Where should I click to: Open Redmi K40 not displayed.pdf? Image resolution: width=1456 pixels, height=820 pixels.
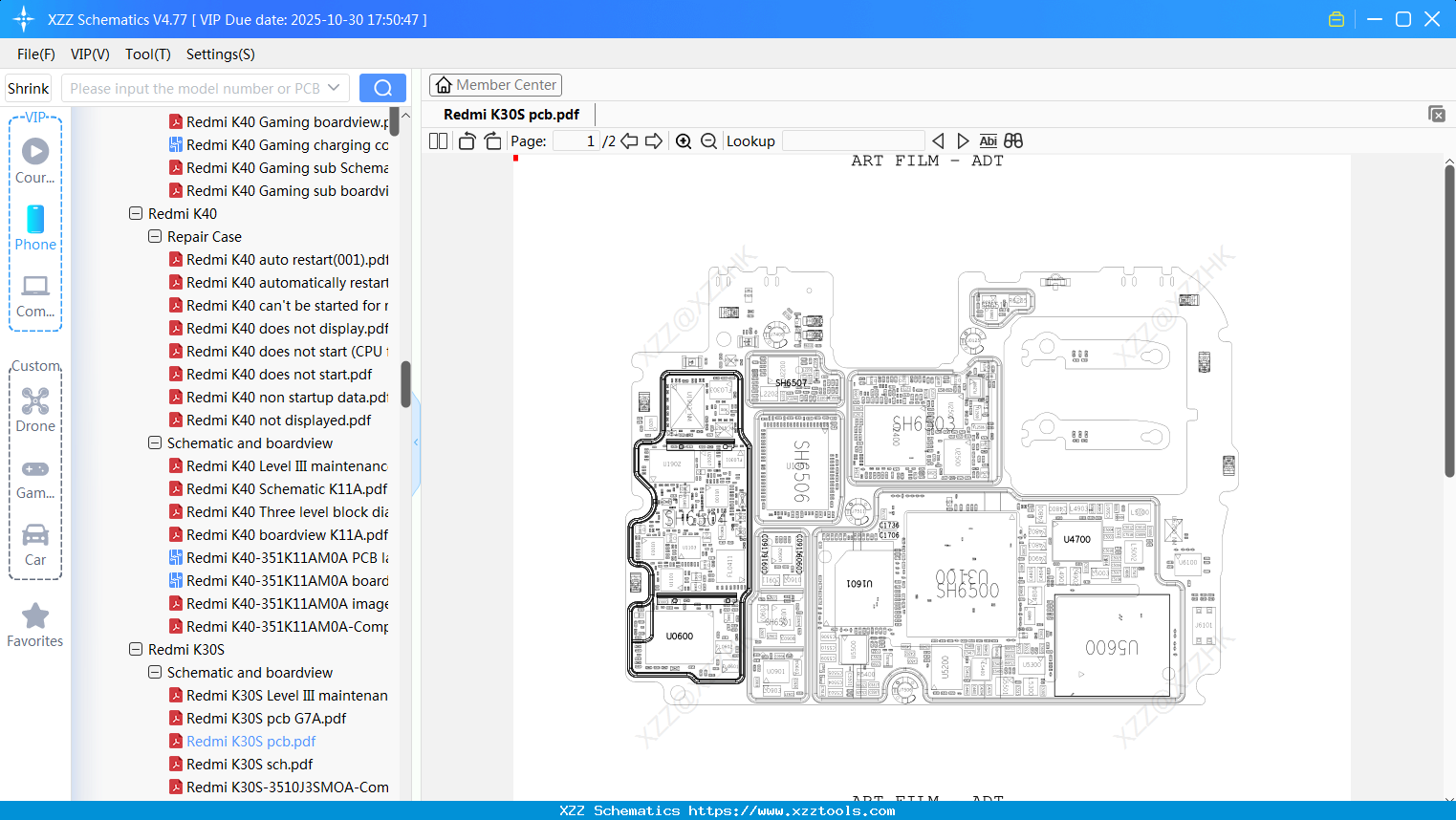click(x=271, y=421)
